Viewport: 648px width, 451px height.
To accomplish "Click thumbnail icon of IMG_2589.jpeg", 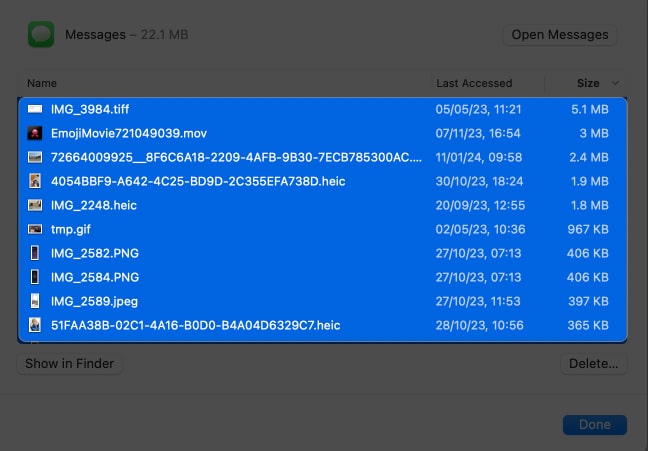I will 35,301.
